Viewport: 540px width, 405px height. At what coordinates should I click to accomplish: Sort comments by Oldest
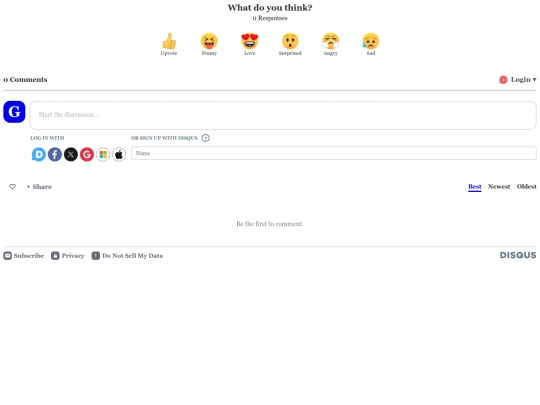[x=527, y=186]
